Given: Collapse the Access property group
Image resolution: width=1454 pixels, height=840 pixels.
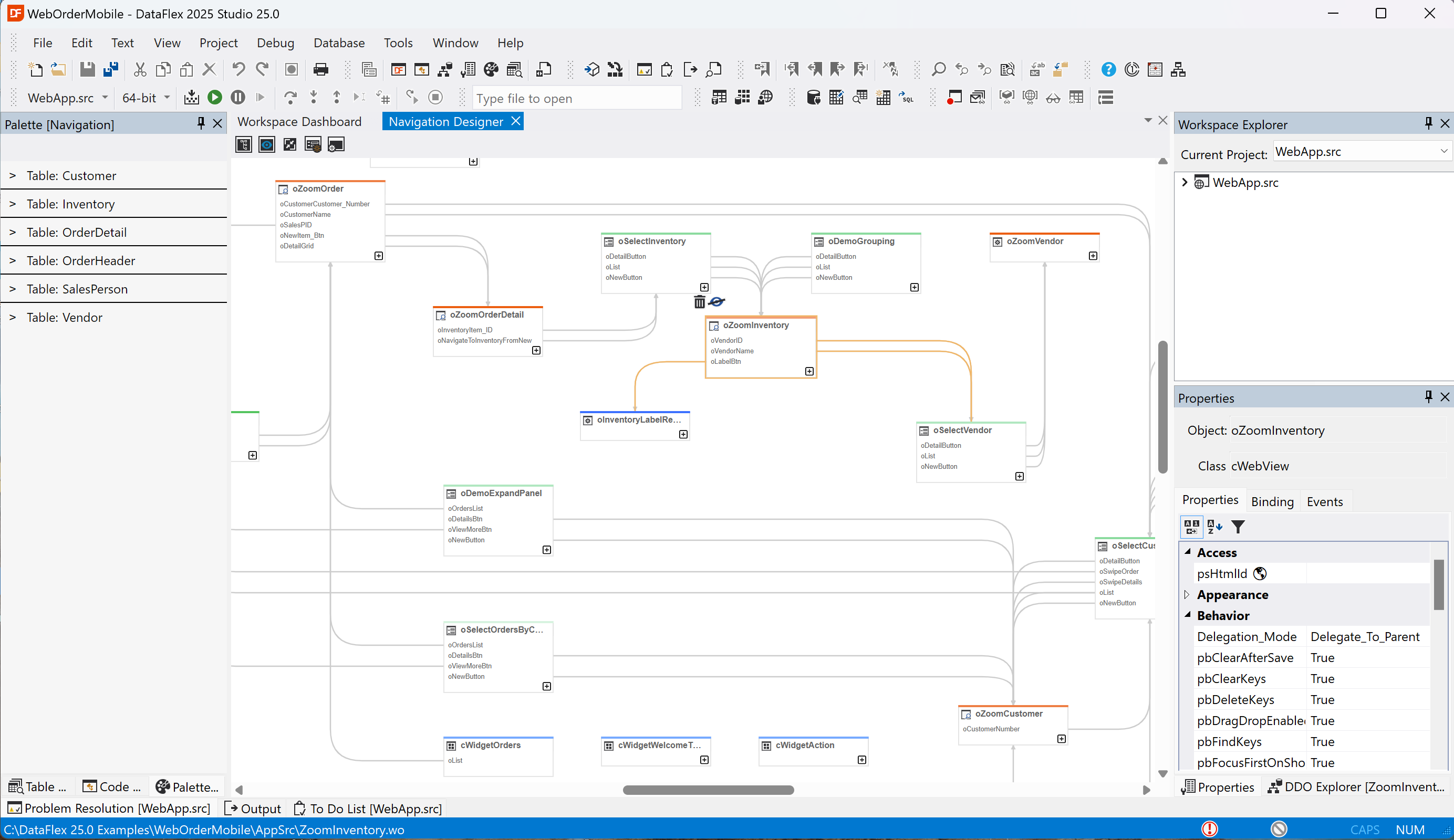Looking at the screenshot, I should (1188, 552).
